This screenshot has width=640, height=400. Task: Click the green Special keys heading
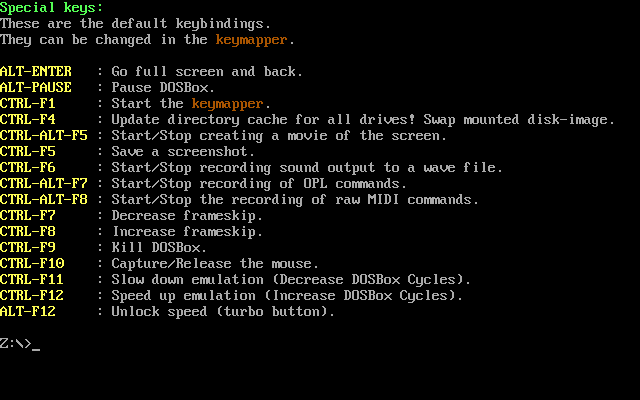tap(51, 7)
